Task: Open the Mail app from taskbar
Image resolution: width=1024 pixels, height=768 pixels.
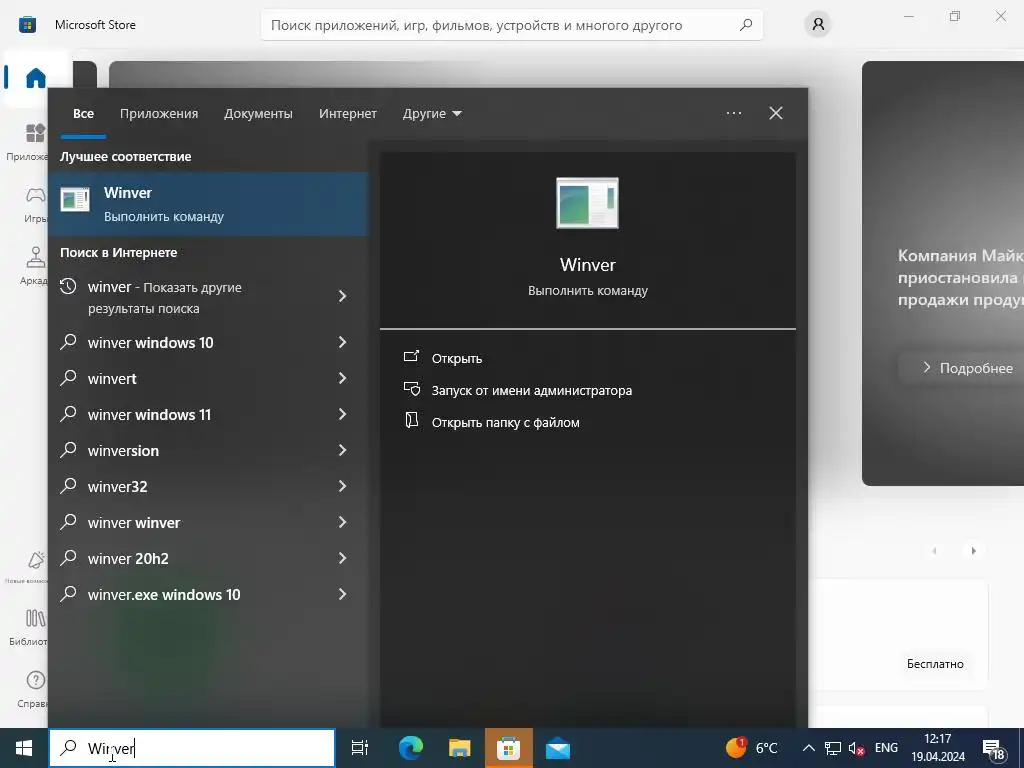Action: click(558, 748)
